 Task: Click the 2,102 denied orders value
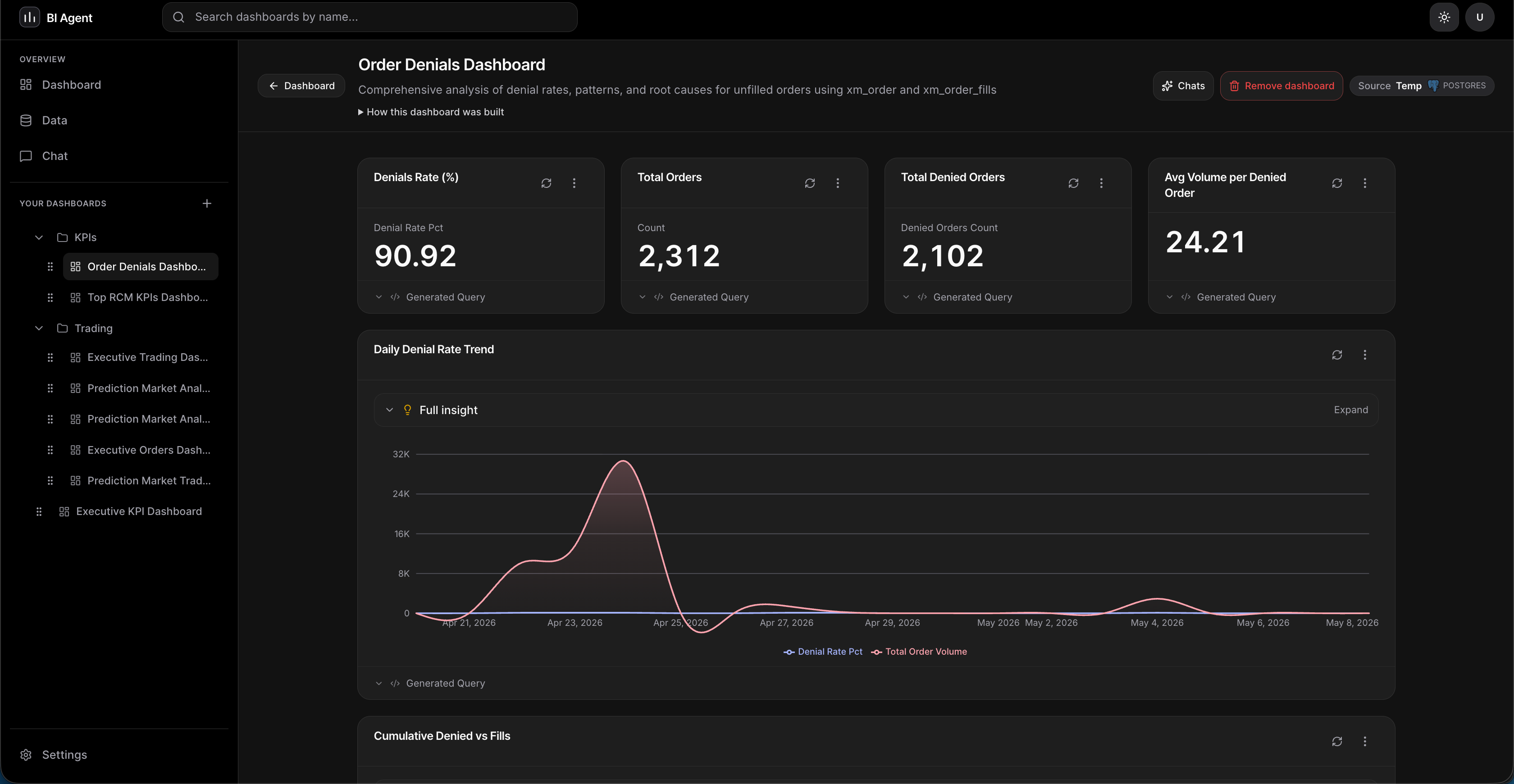coord(942,256)
